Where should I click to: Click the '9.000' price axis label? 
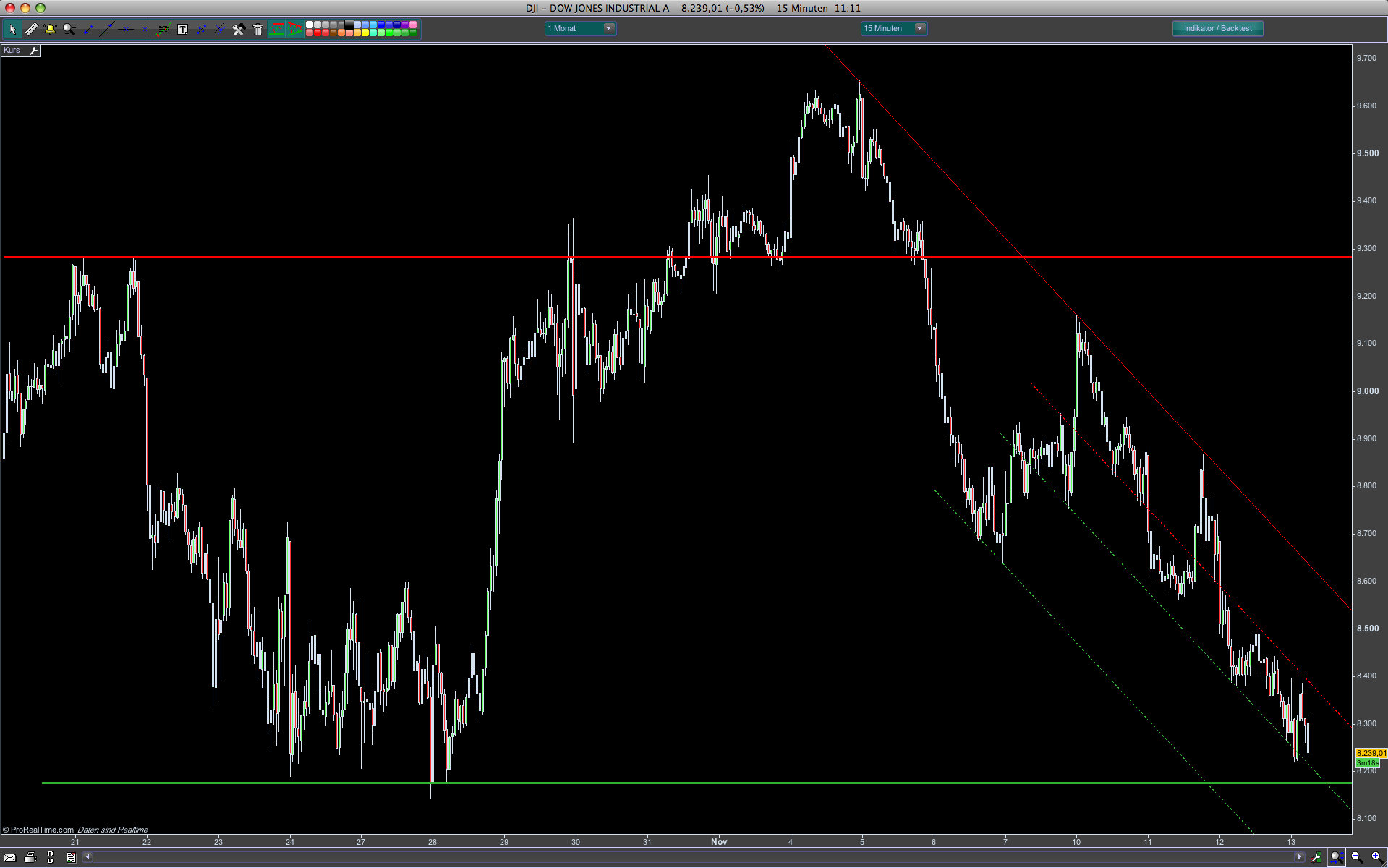pyautogui.click(x=1367, y=391)
